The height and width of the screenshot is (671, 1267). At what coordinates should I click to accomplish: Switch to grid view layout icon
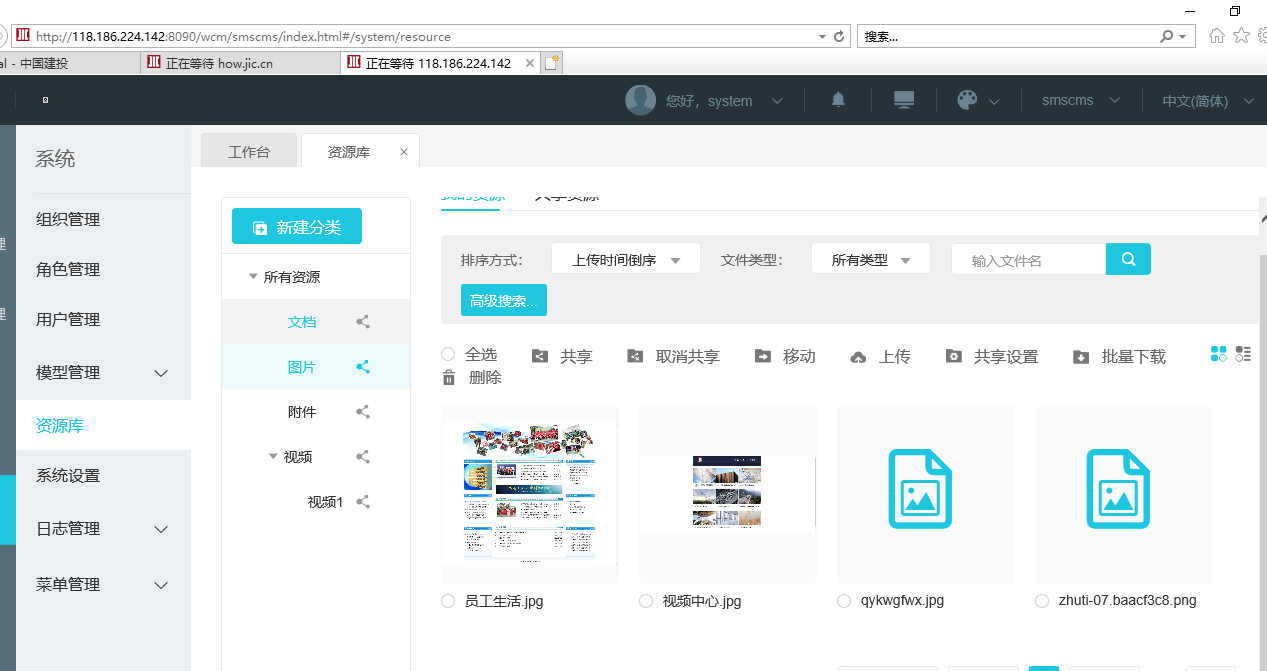(1218, 353)
